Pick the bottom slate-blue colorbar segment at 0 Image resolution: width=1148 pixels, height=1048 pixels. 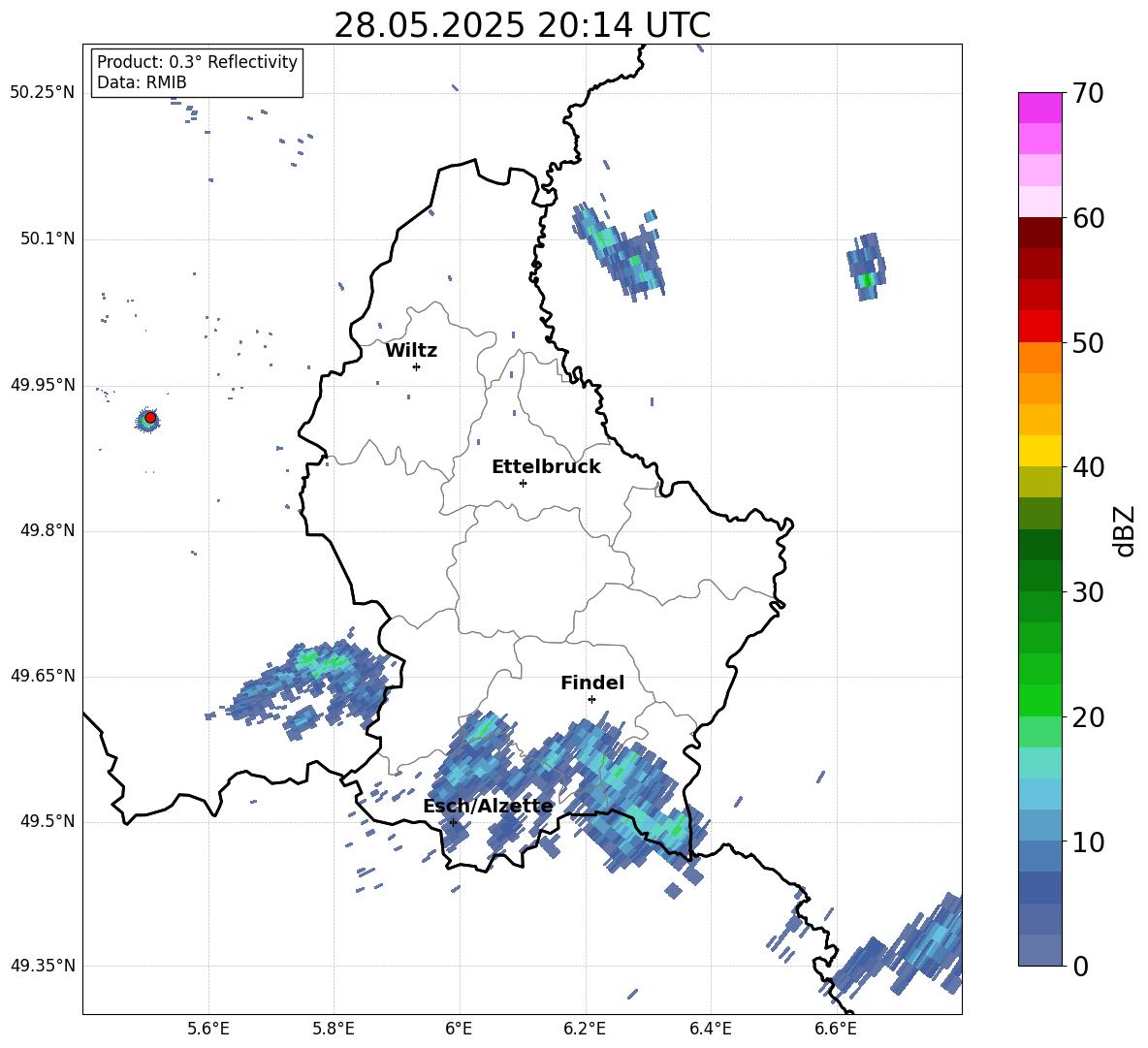[x=1039, y=950]
